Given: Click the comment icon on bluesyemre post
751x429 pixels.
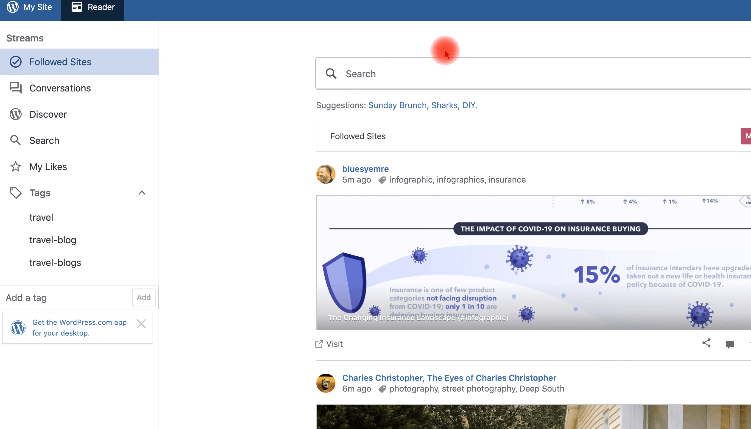Looking at the screenshot, I should pos(729,344).
